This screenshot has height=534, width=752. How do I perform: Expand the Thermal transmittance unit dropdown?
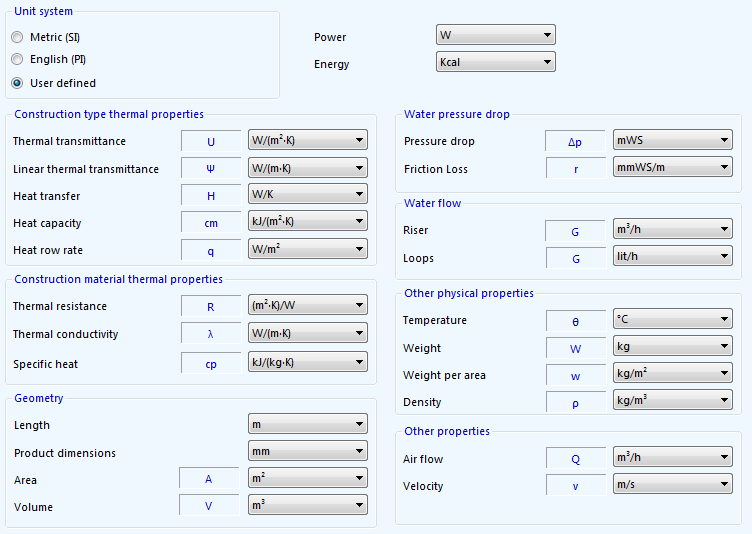coord(307,141)
